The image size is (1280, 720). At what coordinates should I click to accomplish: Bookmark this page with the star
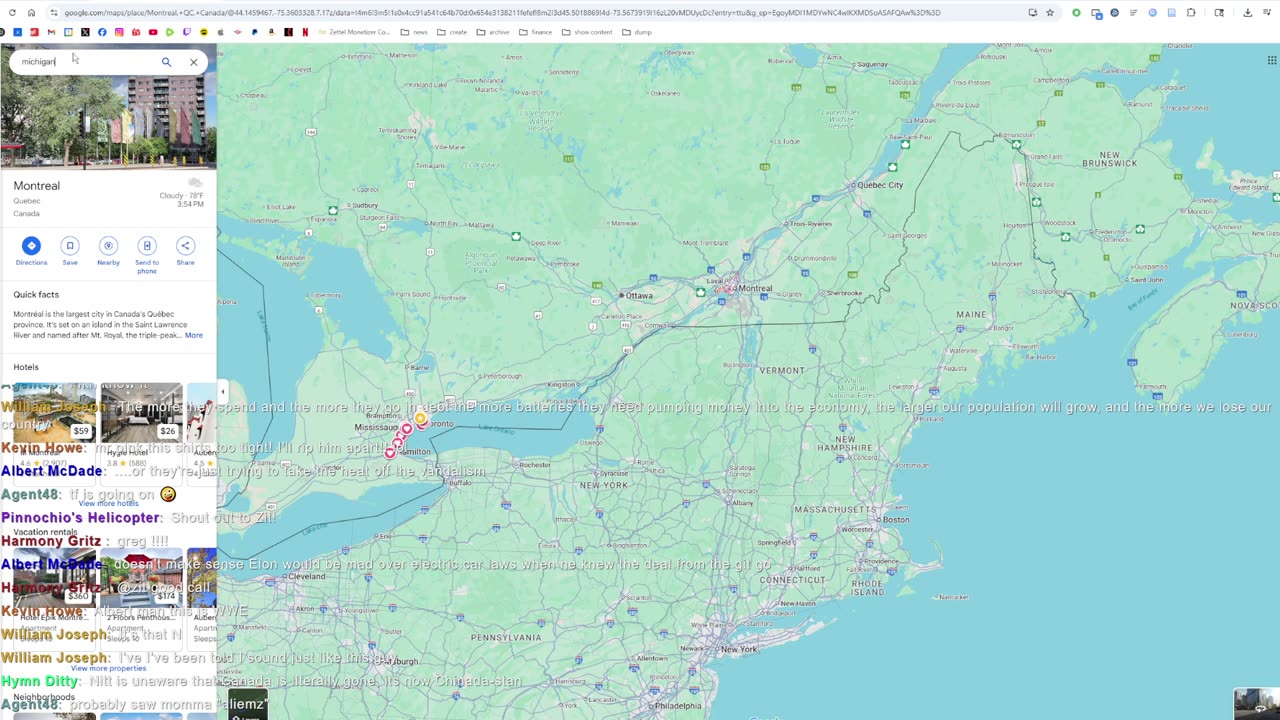(1050, 13)
